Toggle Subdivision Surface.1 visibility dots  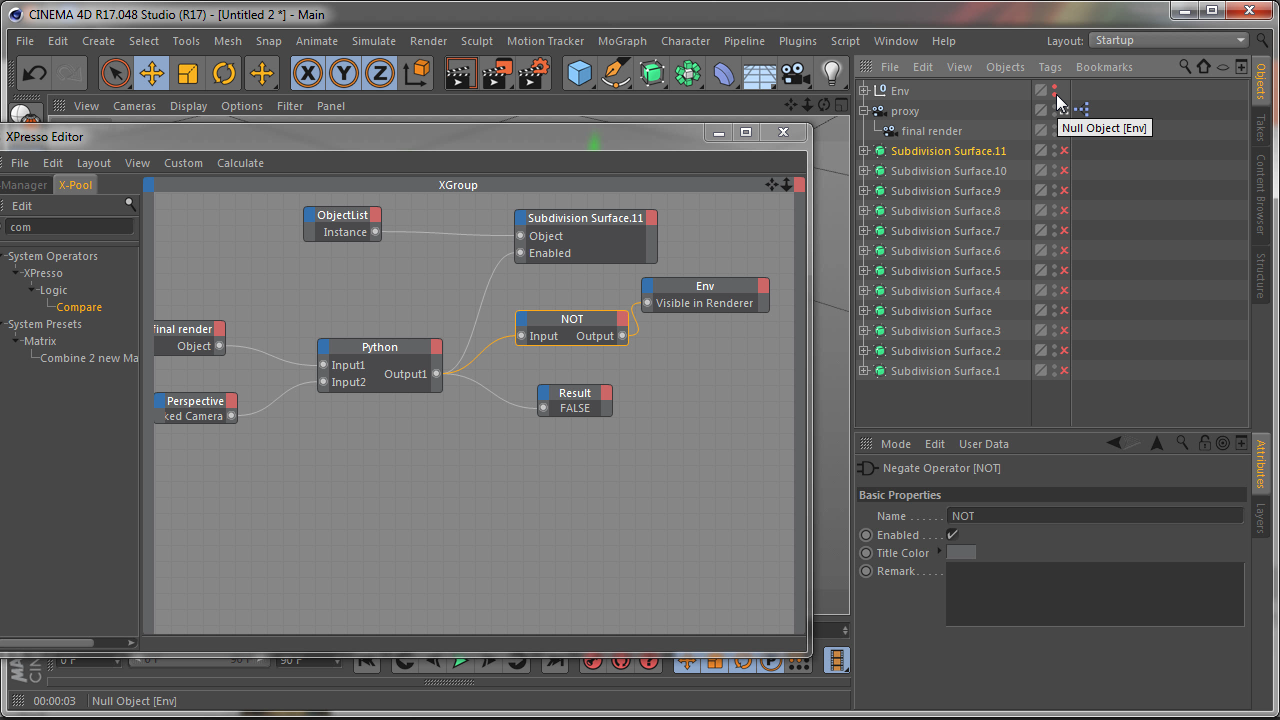1054,371
